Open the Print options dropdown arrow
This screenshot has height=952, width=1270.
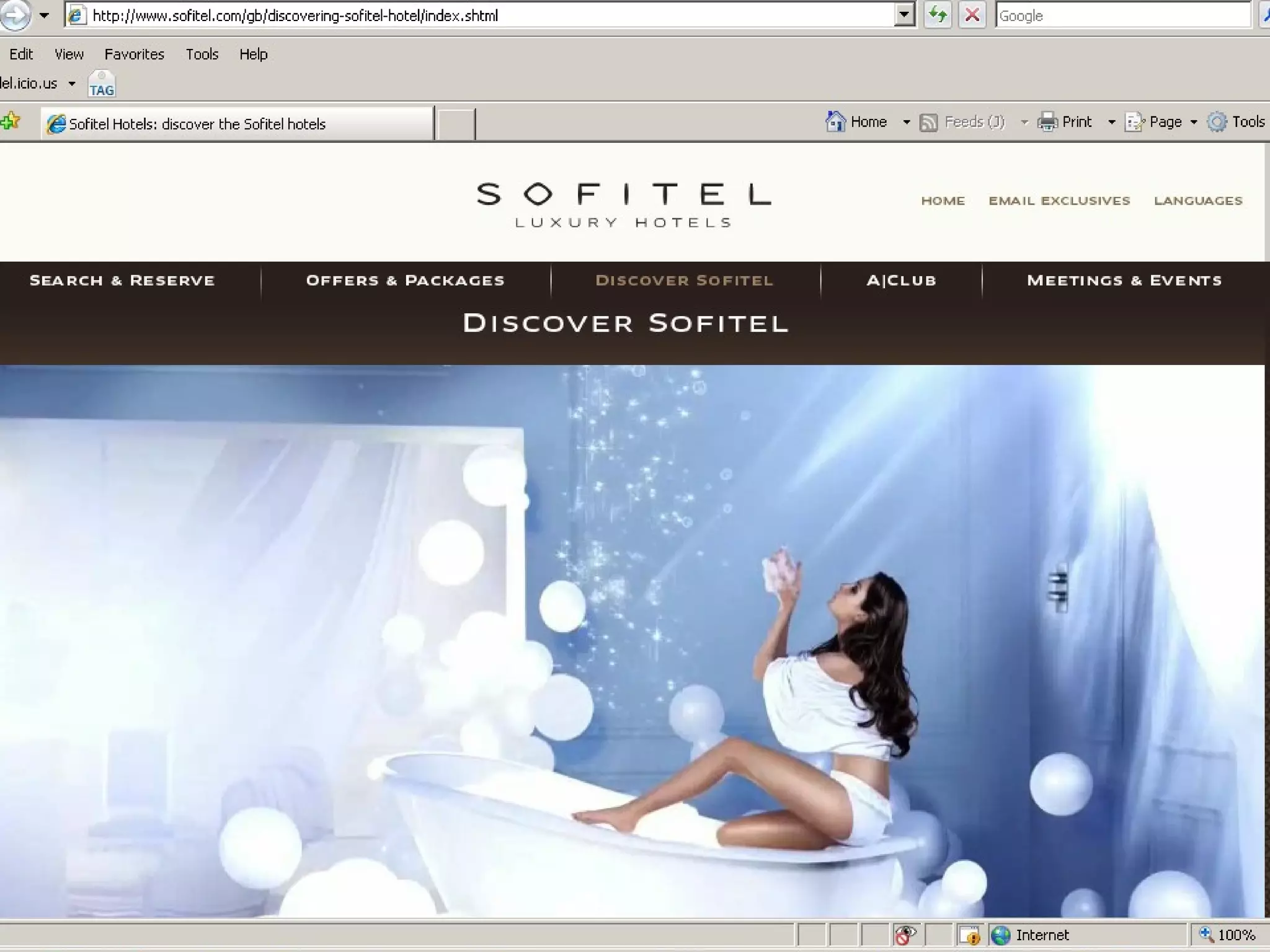click(x=1111, y=122)
